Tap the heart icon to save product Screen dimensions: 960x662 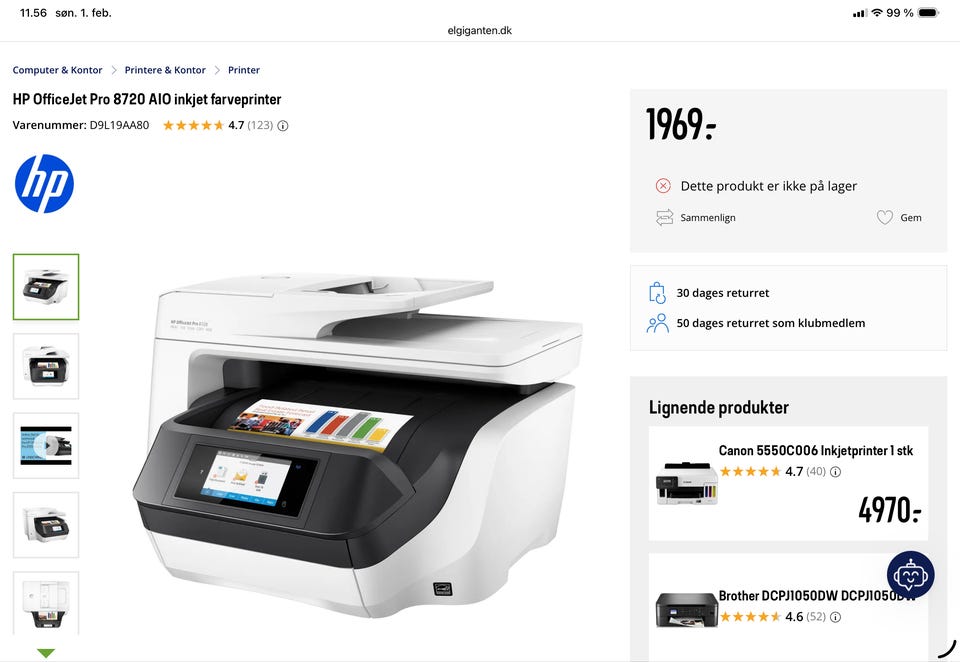[885, 217]
